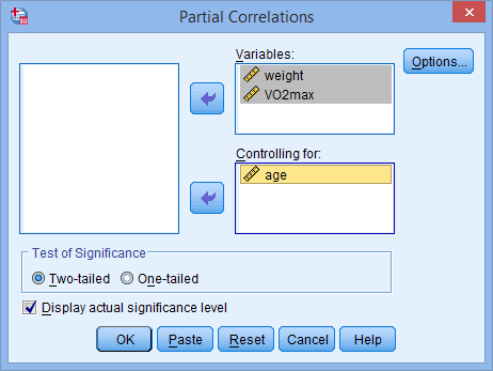Toggle Display actual significance level checkbox
This screenshot has width=493, height=371.
coord(29,307)
